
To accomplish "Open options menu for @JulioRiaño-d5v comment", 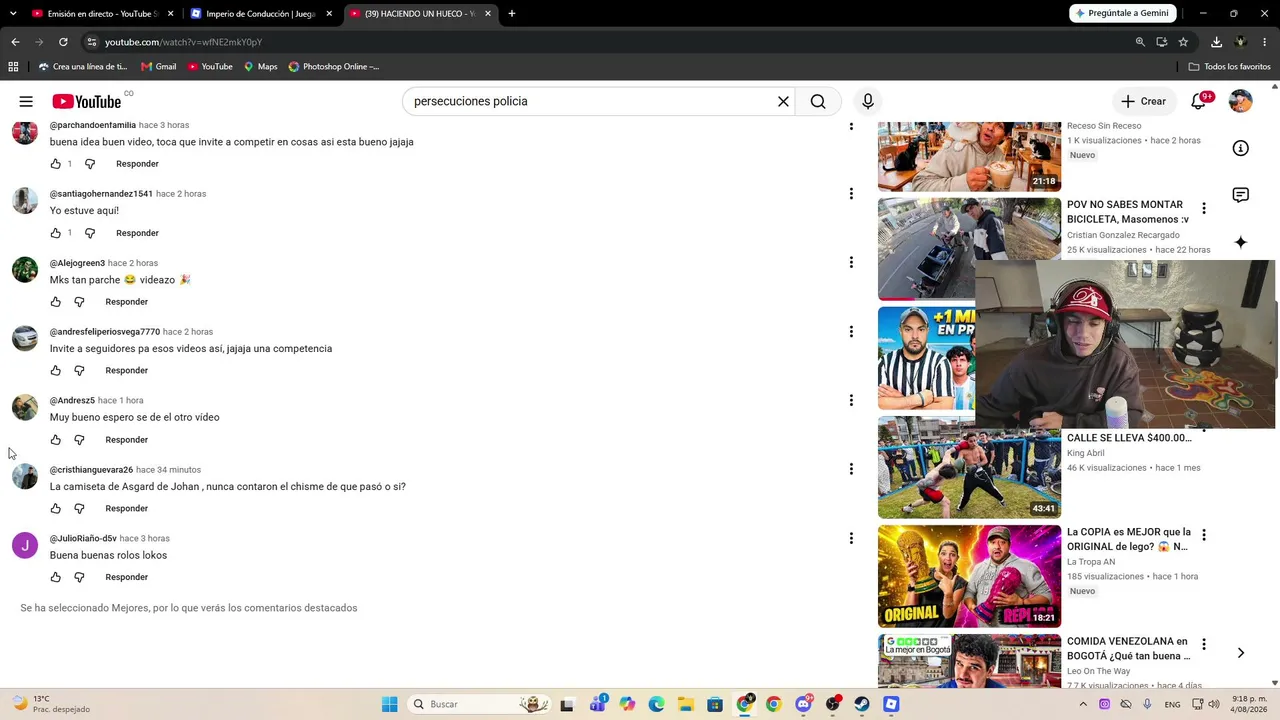I will click(x=851, y=538).
